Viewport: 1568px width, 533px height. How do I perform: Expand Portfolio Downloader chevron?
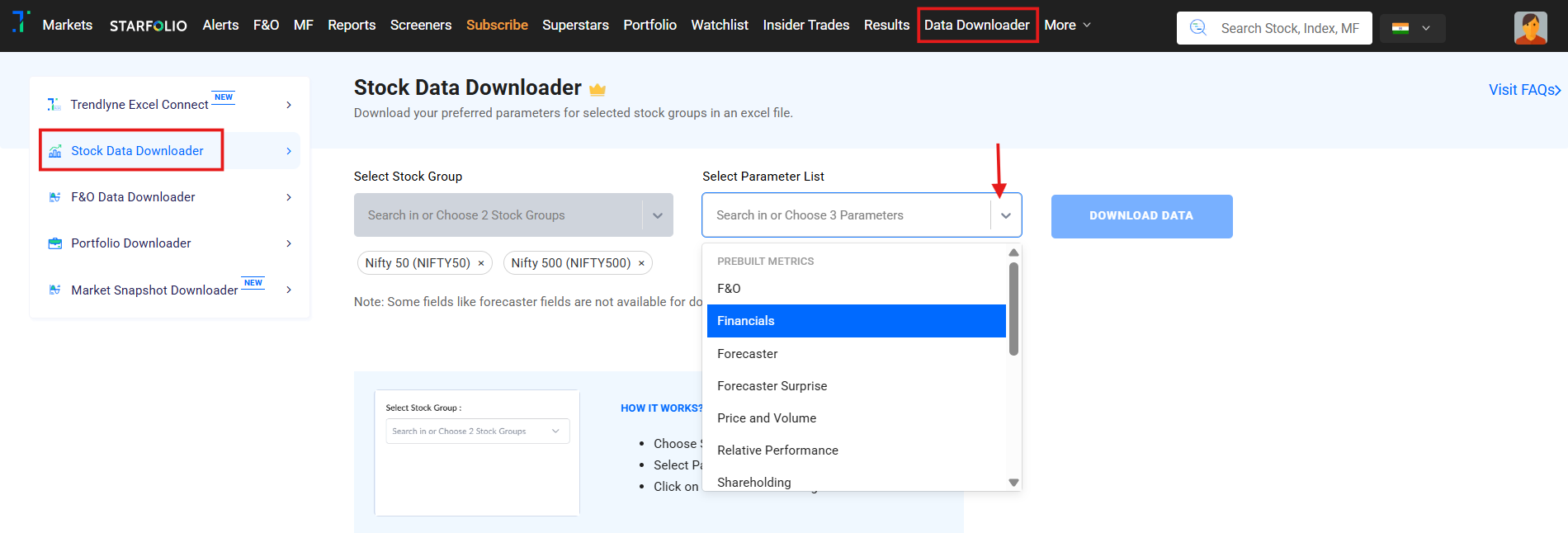tap(289, 243)
